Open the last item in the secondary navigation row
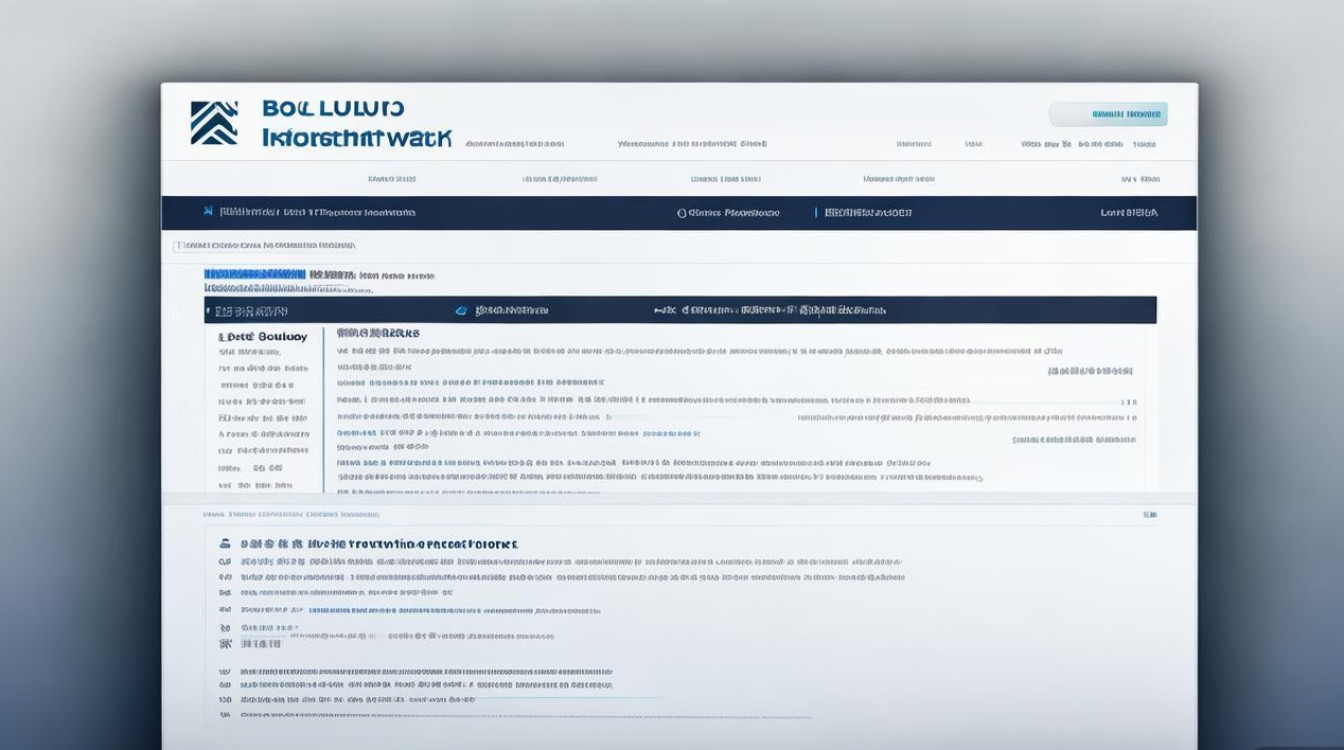 [1140, 179]
